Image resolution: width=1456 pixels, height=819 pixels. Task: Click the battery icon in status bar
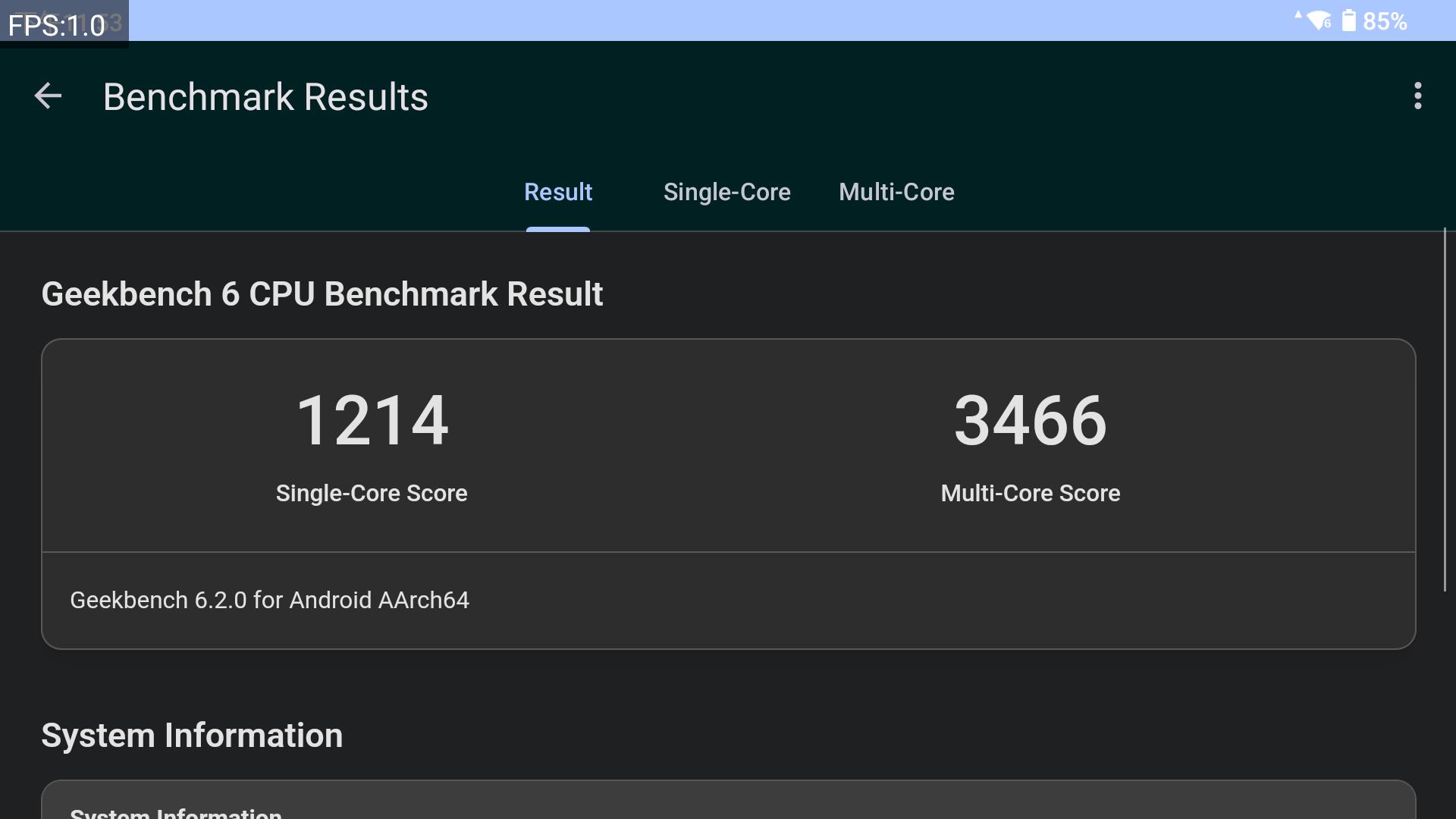pyautogui.click(x=1348, y=20)
